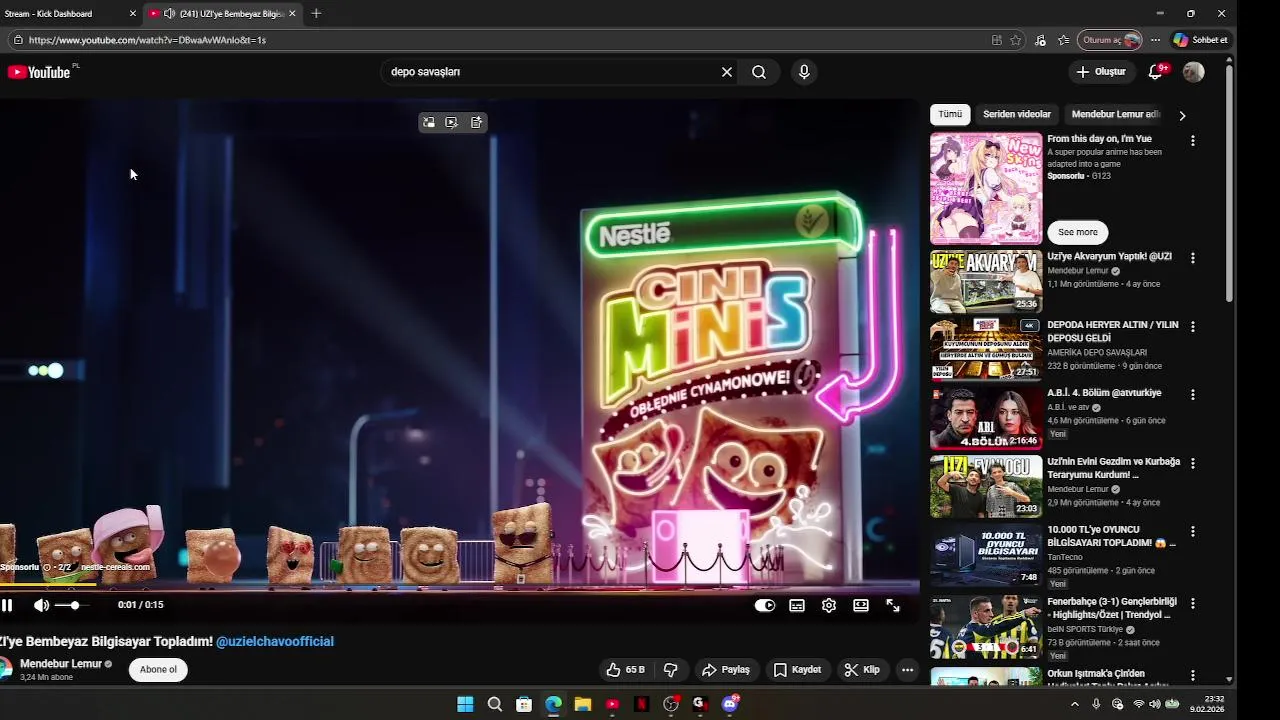This screenshot has width=1280, height=720.
Task: Open Windows taskbar search
Action: [x=494, y=704]
